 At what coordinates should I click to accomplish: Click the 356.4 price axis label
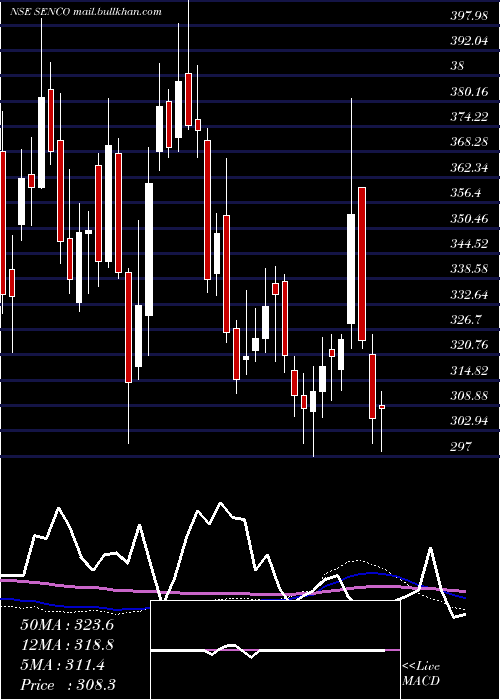point(466,193)
